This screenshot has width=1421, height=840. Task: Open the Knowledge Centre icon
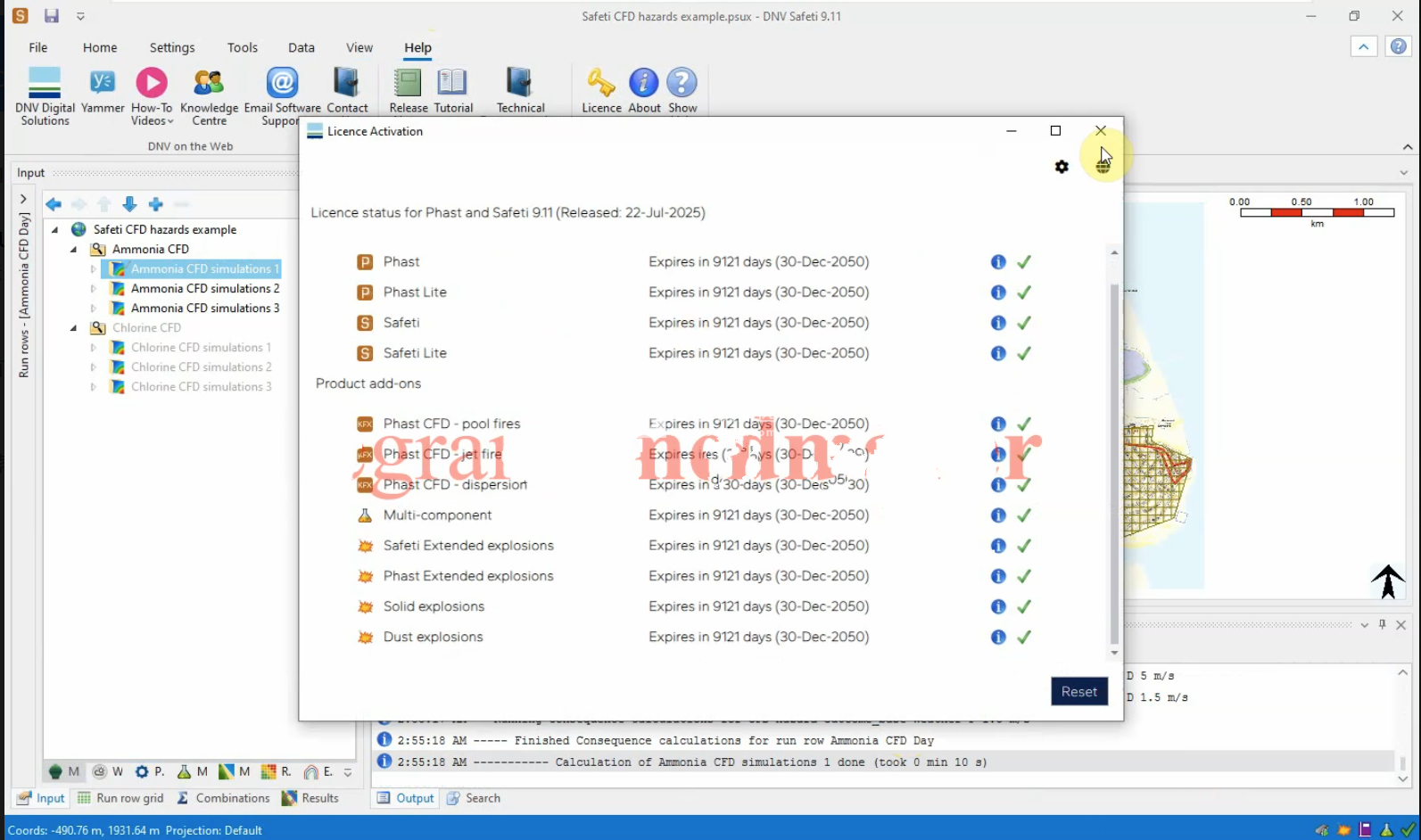click(x=209, y=83)
